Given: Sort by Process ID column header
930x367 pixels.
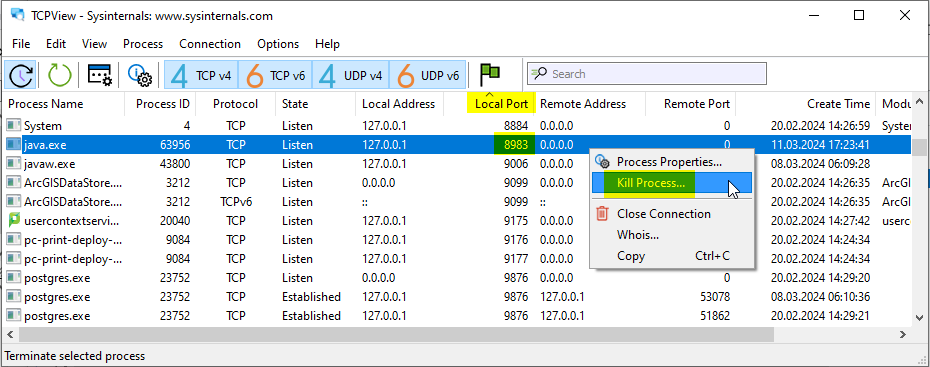Looking at the screenshot, I should click(x=159, y=104).
